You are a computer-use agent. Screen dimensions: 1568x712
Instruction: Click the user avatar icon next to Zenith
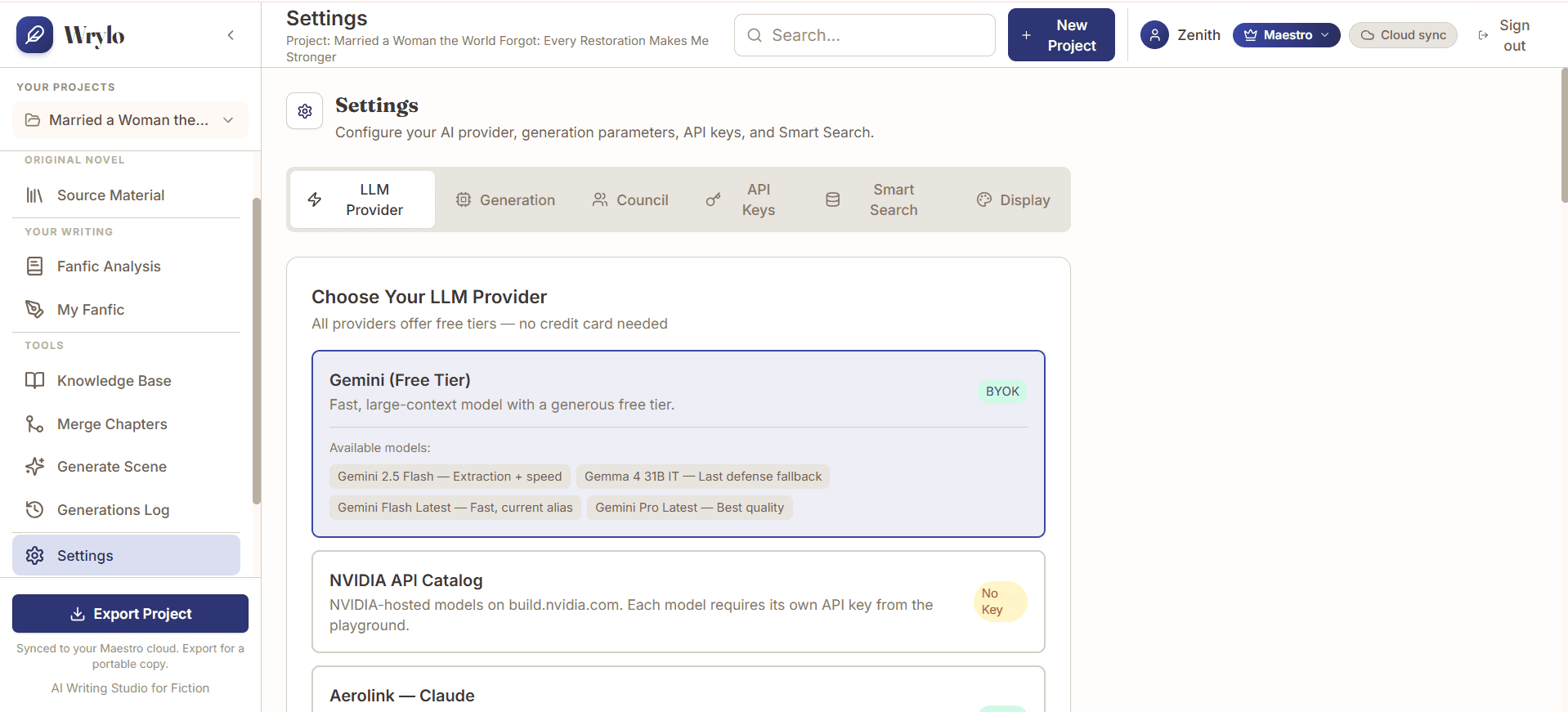[1154, 35]
